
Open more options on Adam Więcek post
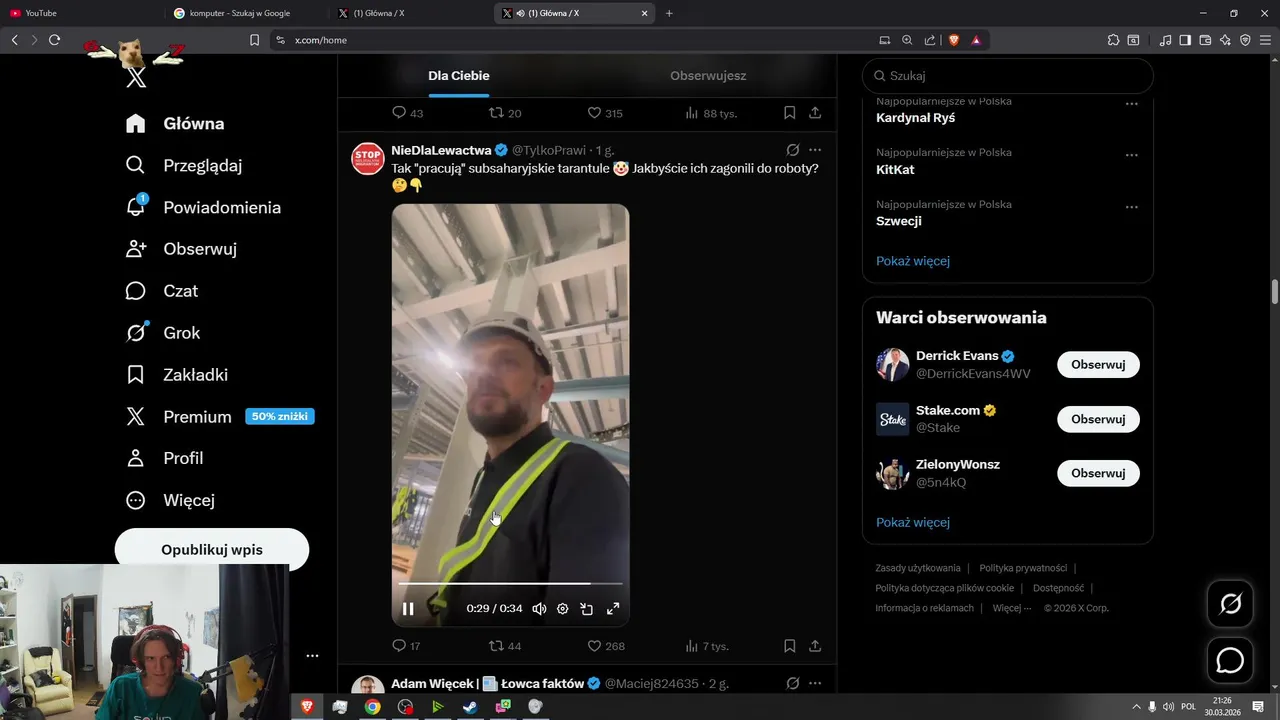click(815, 683)
